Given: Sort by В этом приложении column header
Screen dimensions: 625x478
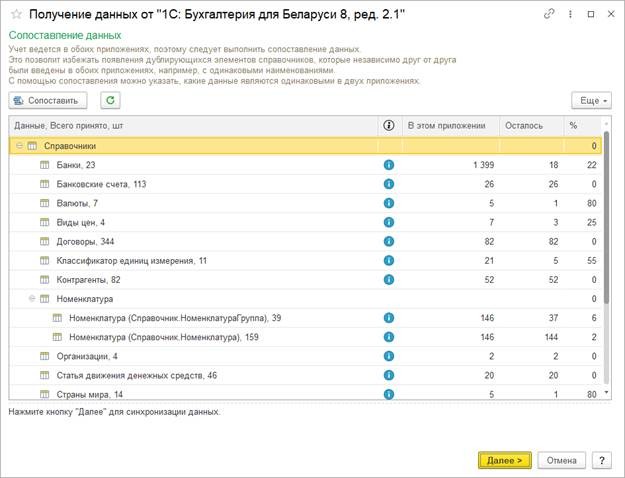Looking at the screenshot, I should coord(451,126).
